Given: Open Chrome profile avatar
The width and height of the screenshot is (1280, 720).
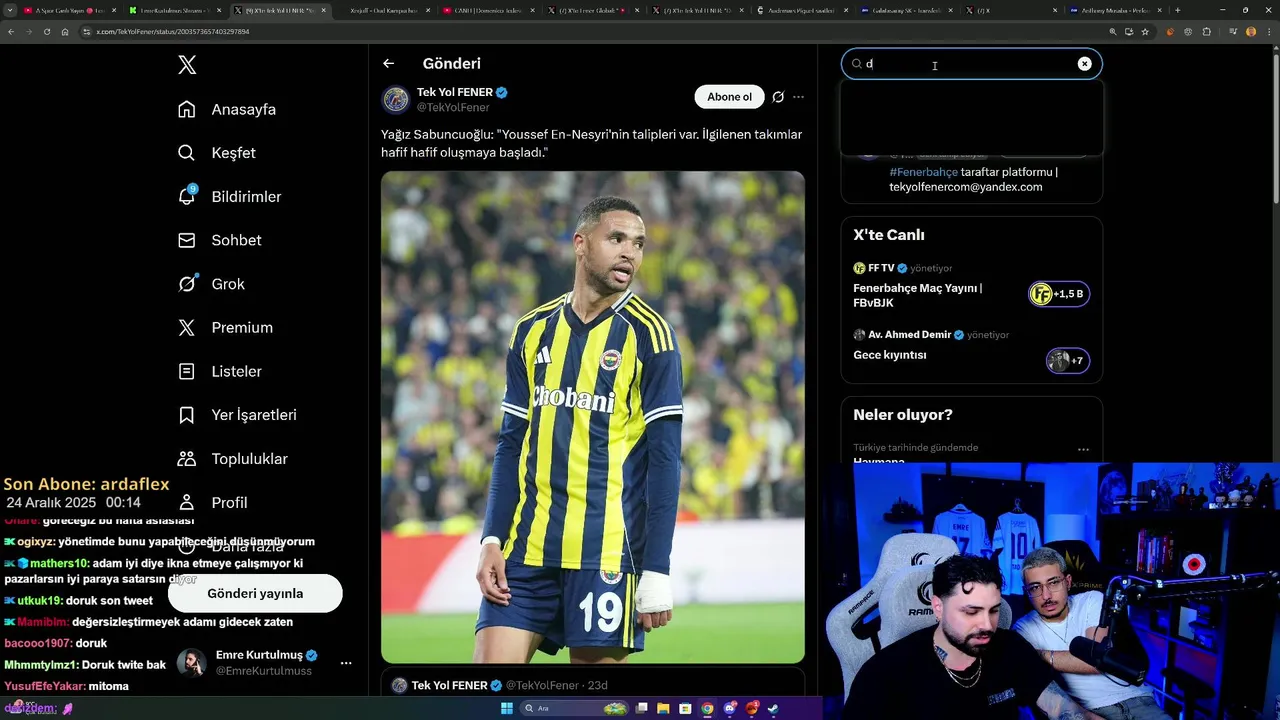Looking at the screenshot, I should (1251, 32).
